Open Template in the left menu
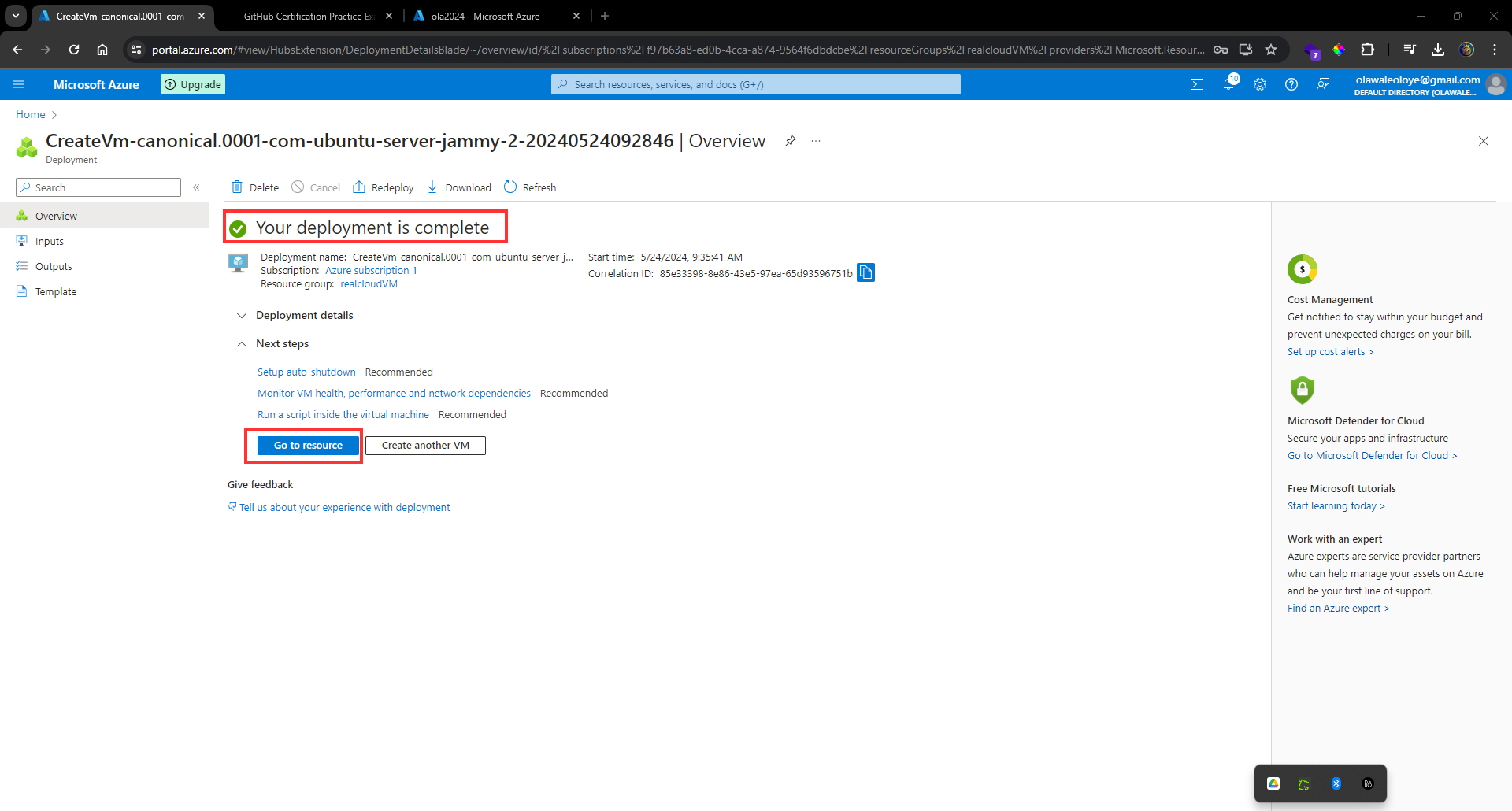 point(104,291)
